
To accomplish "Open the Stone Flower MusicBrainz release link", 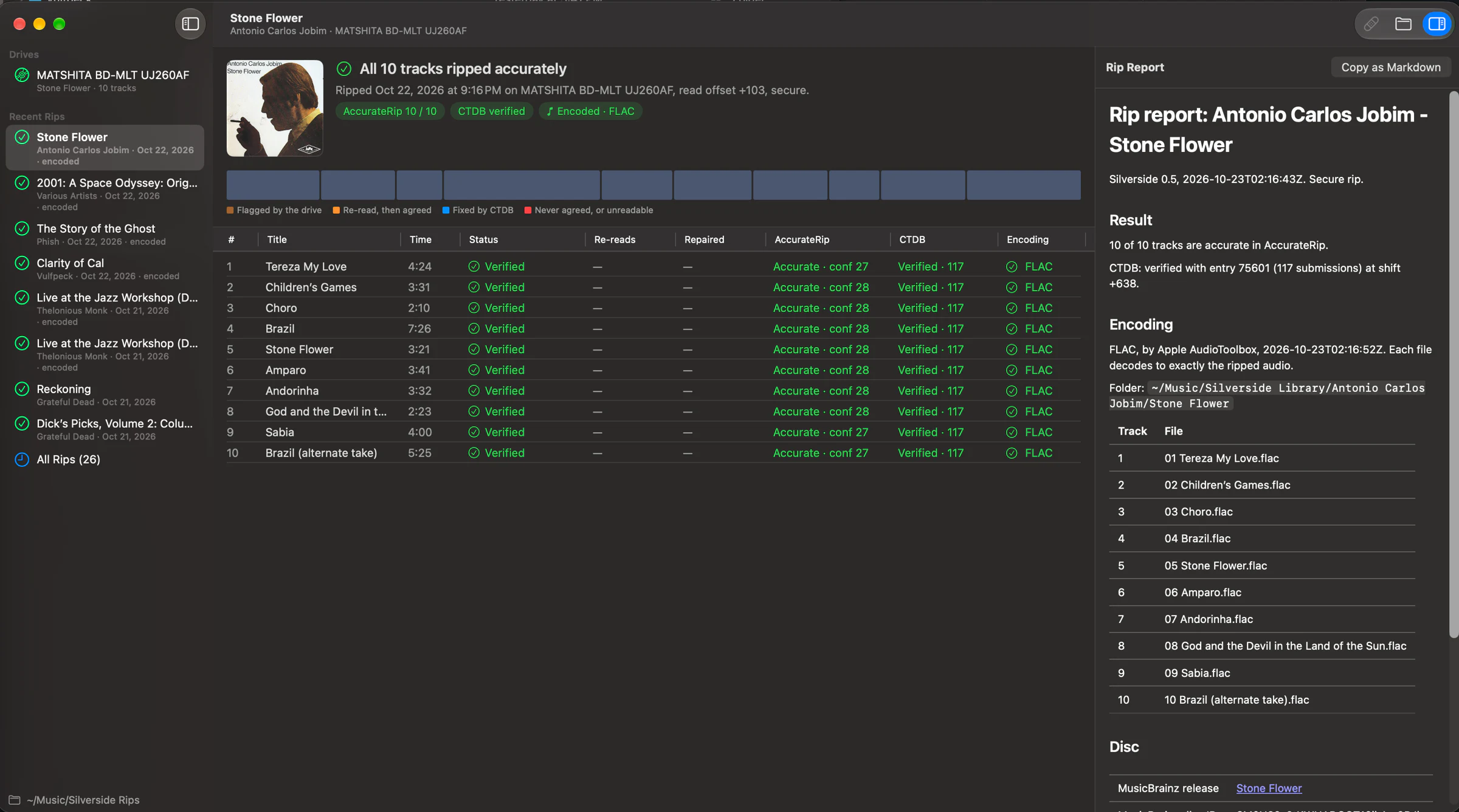I will point(1269,788).
